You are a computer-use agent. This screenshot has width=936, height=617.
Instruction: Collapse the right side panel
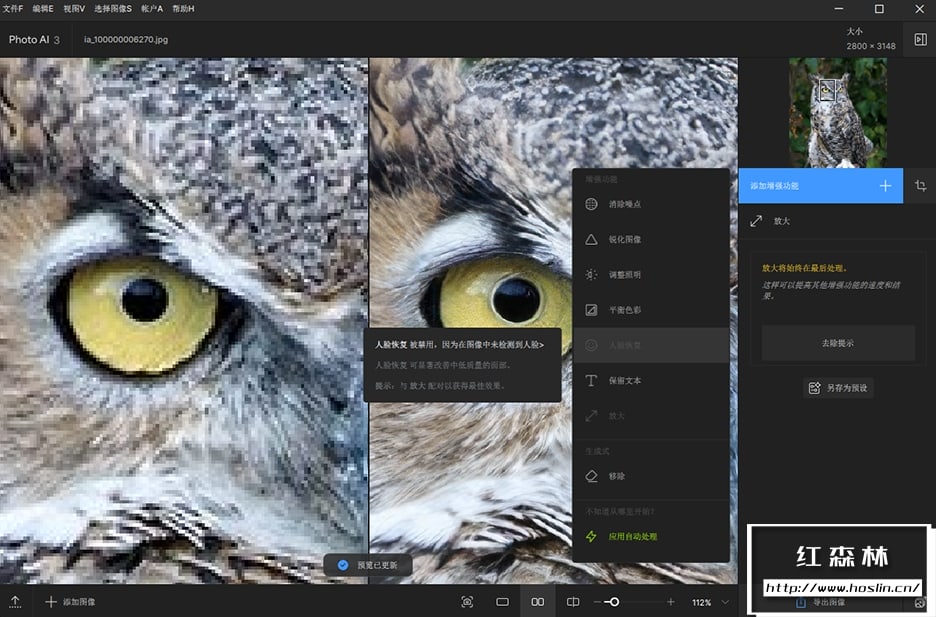pyautogui.click(x=920, y=40)
